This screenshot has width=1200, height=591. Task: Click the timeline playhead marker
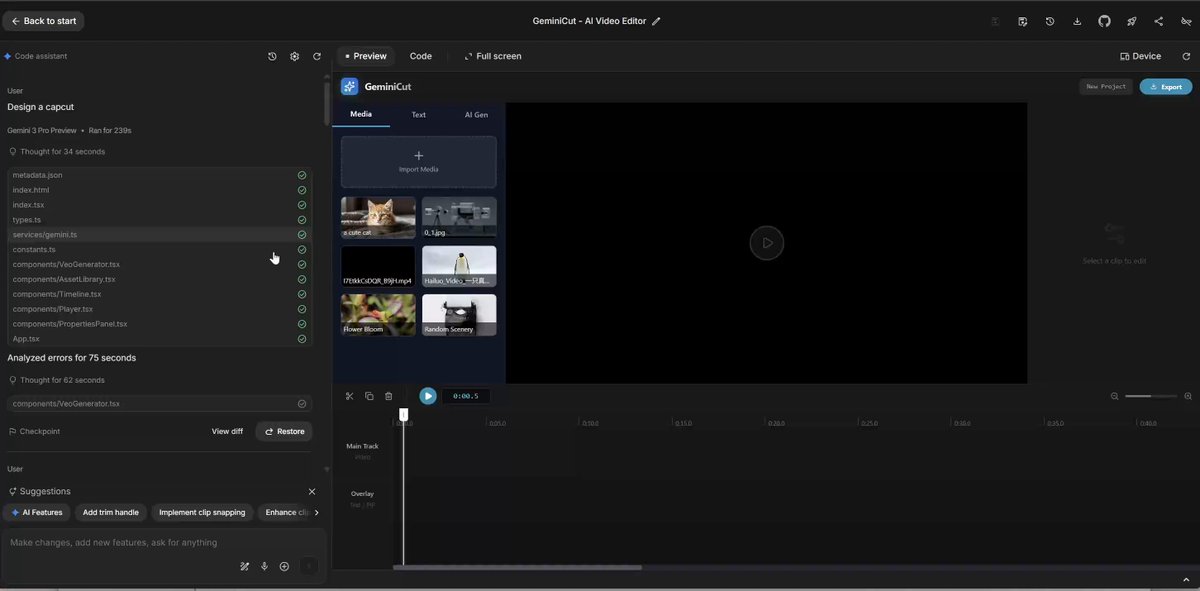pos(404,414)
